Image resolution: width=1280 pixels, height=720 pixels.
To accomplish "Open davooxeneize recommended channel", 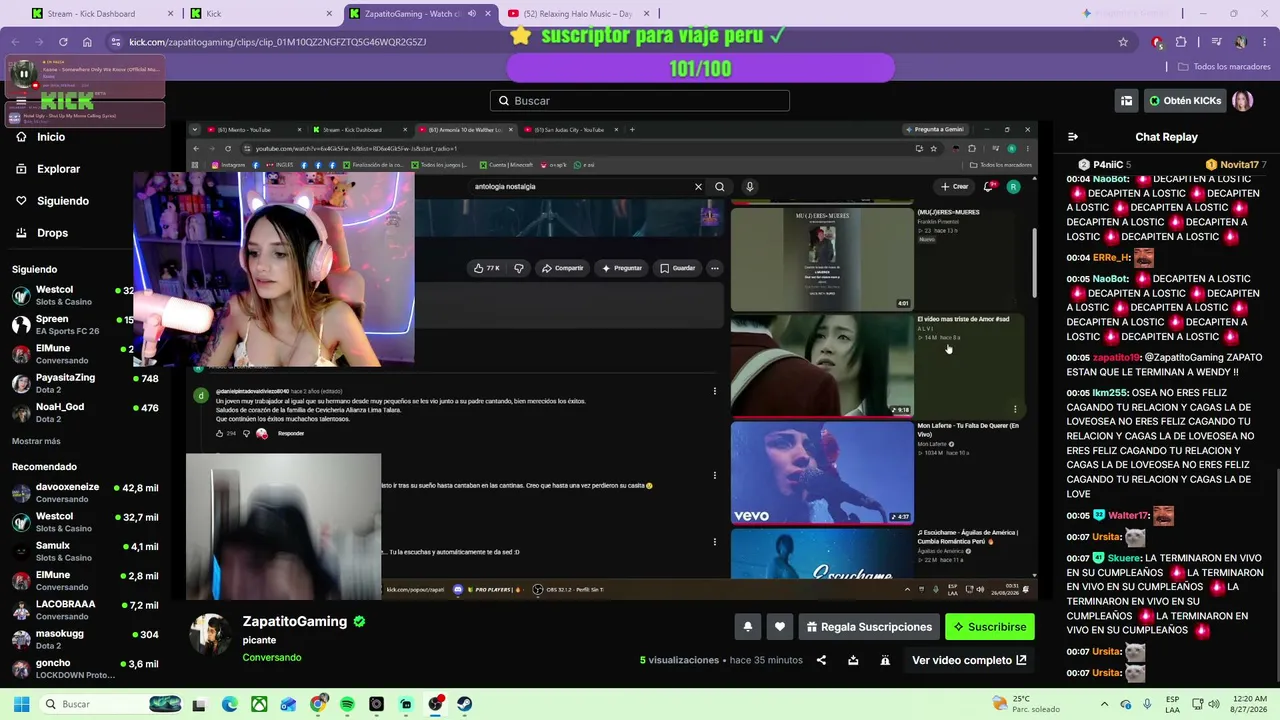I will 84,493.
